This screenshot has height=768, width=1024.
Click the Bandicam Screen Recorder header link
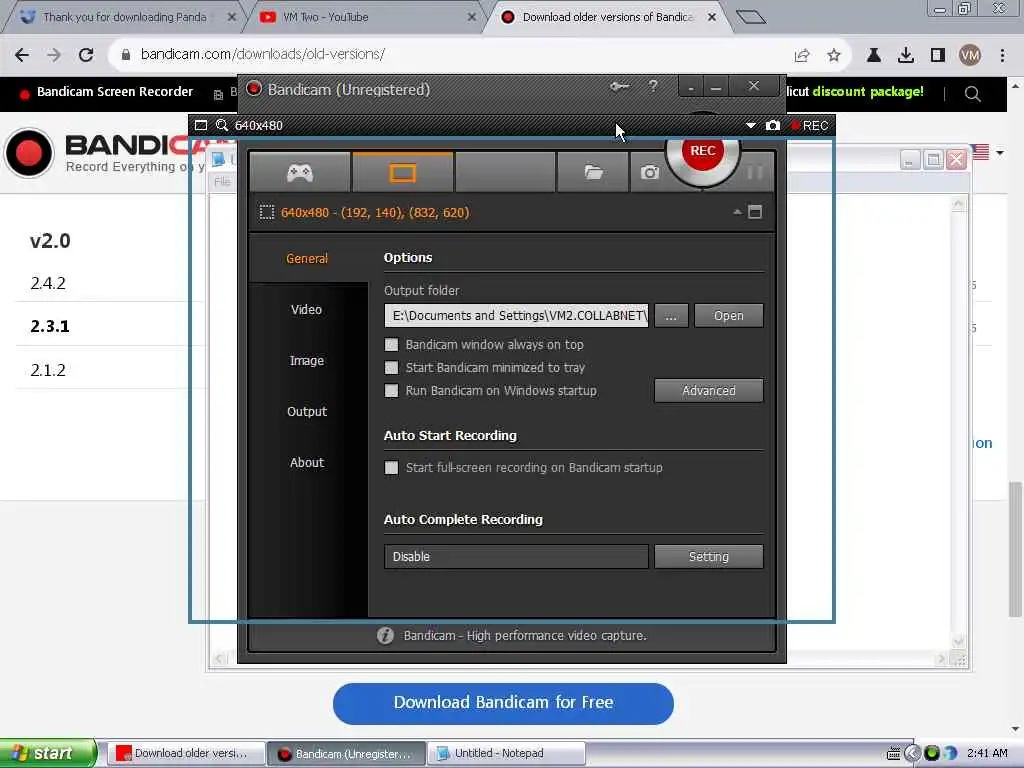[115, 91]
